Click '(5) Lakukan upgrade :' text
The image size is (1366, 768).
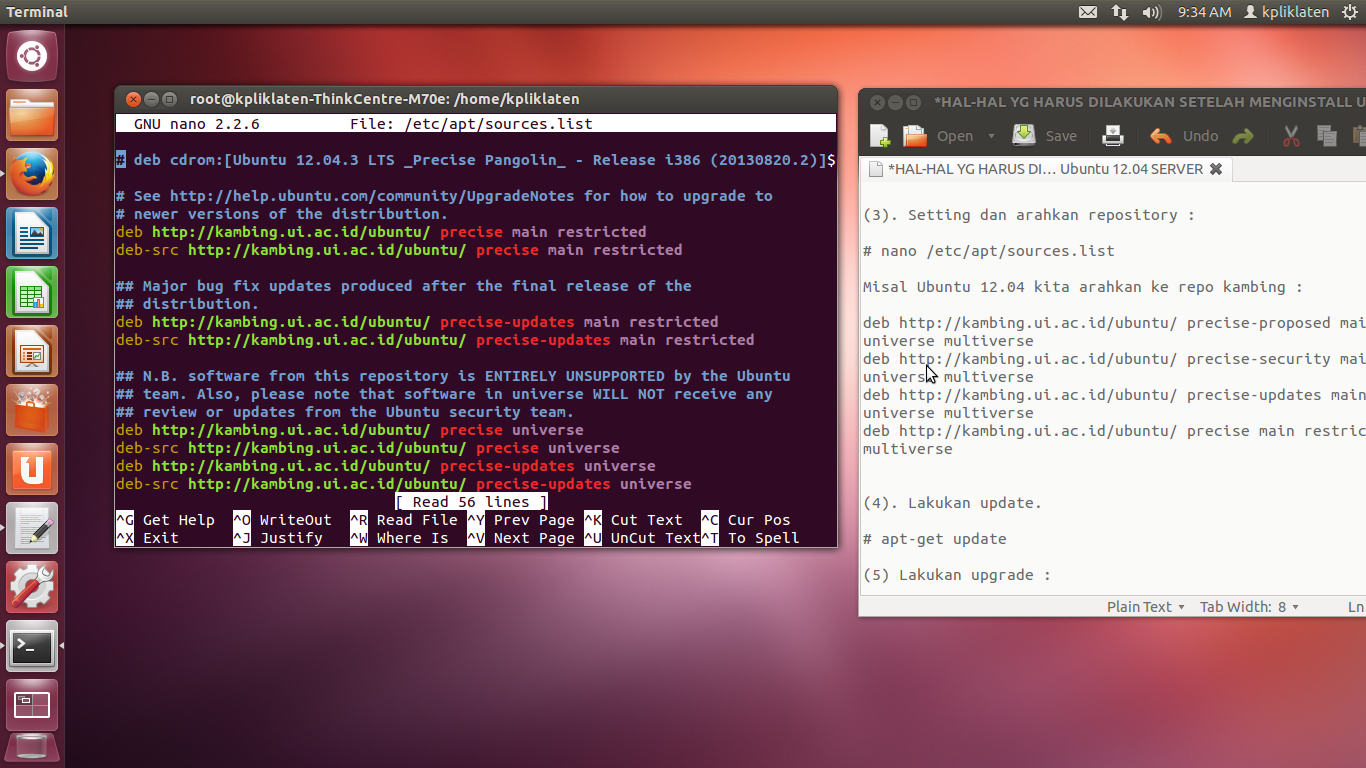[x=957, y=575]
